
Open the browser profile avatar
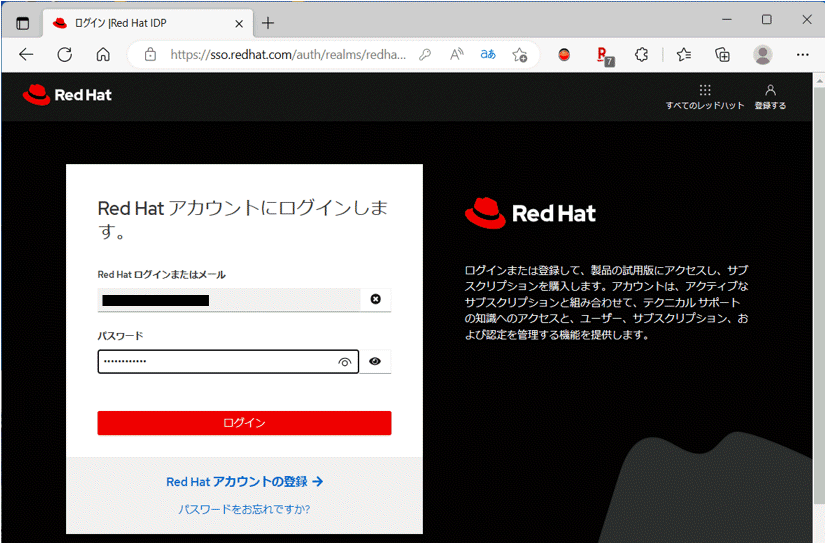(762, 54)
